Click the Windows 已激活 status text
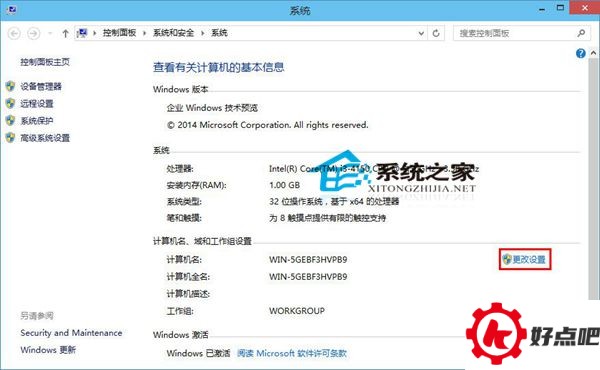 (199, 353)
